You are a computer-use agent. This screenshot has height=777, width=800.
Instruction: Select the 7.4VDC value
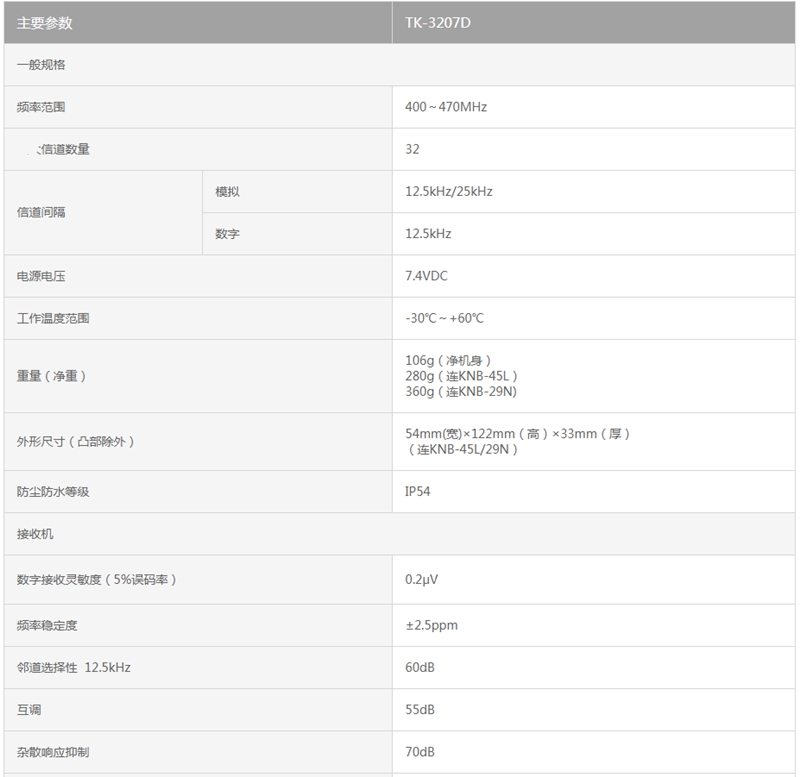pos(426,276)
